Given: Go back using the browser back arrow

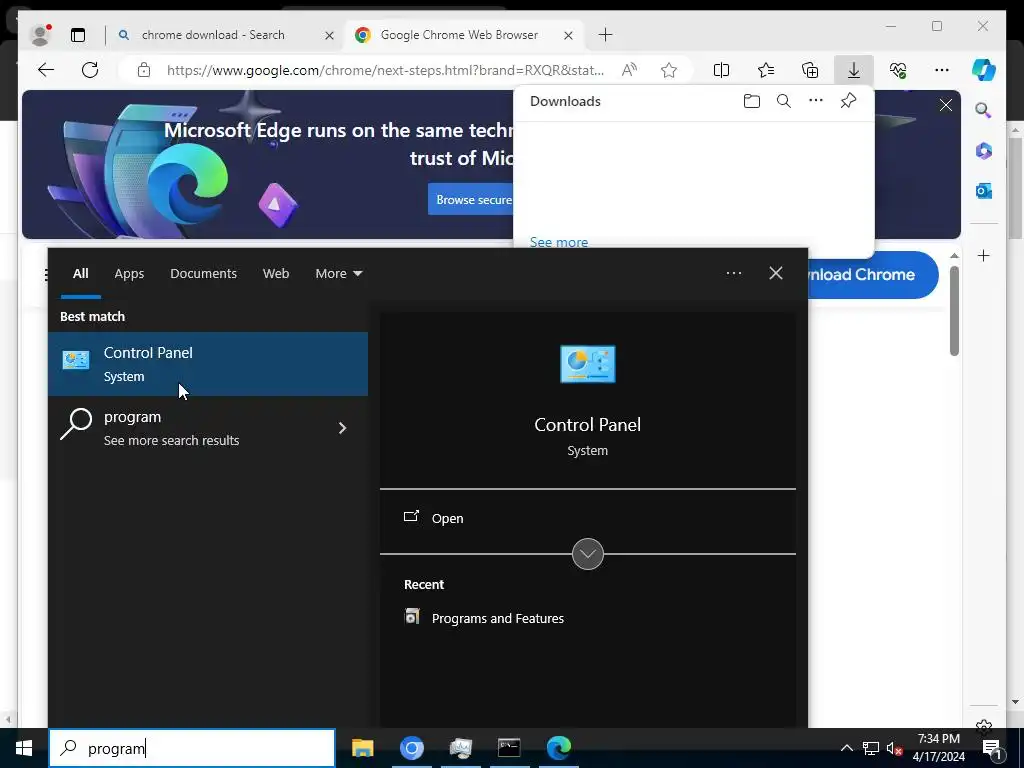Looking at the screenshot, I should (x=46, y=70).
